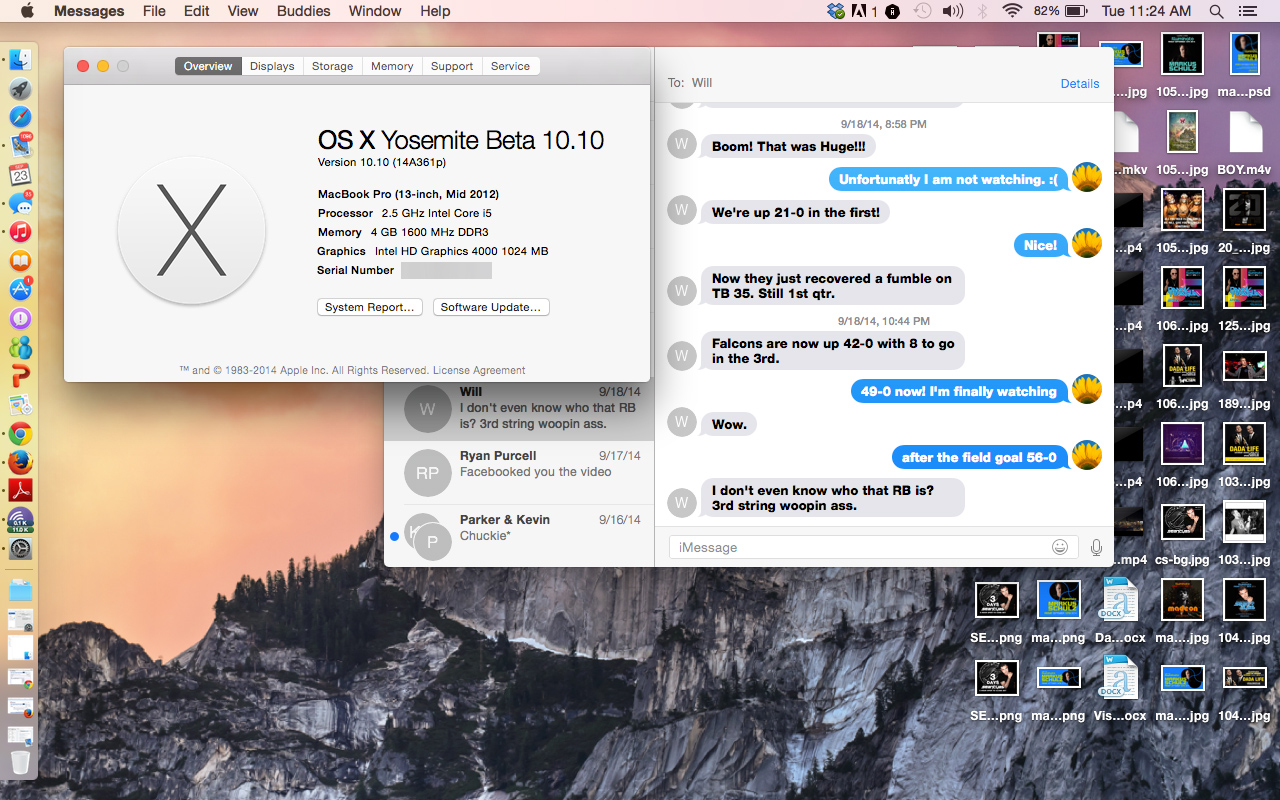Viewport: 1280px width, 800px height.
Task: Click the microphone dictation icon in Messages
Action: [x=1096, y=547]
